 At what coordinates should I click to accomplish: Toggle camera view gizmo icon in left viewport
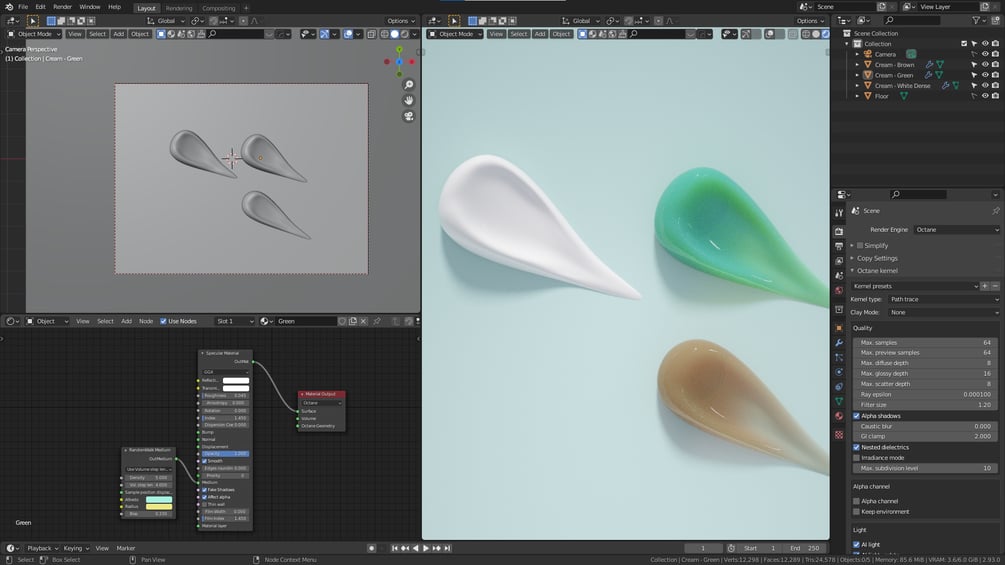(x=408, y=117)
